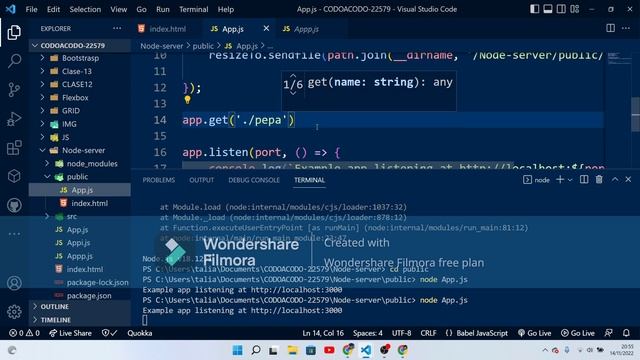Show additional activity bar views ellipsis
Screen dimensions: 640x360
tap(14, 234)
